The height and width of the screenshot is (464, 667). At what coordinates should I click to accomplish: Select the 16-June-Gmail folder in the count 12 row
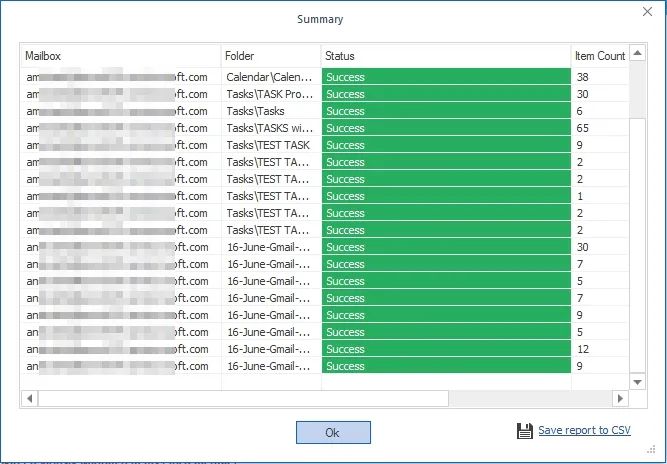(271, 349)
